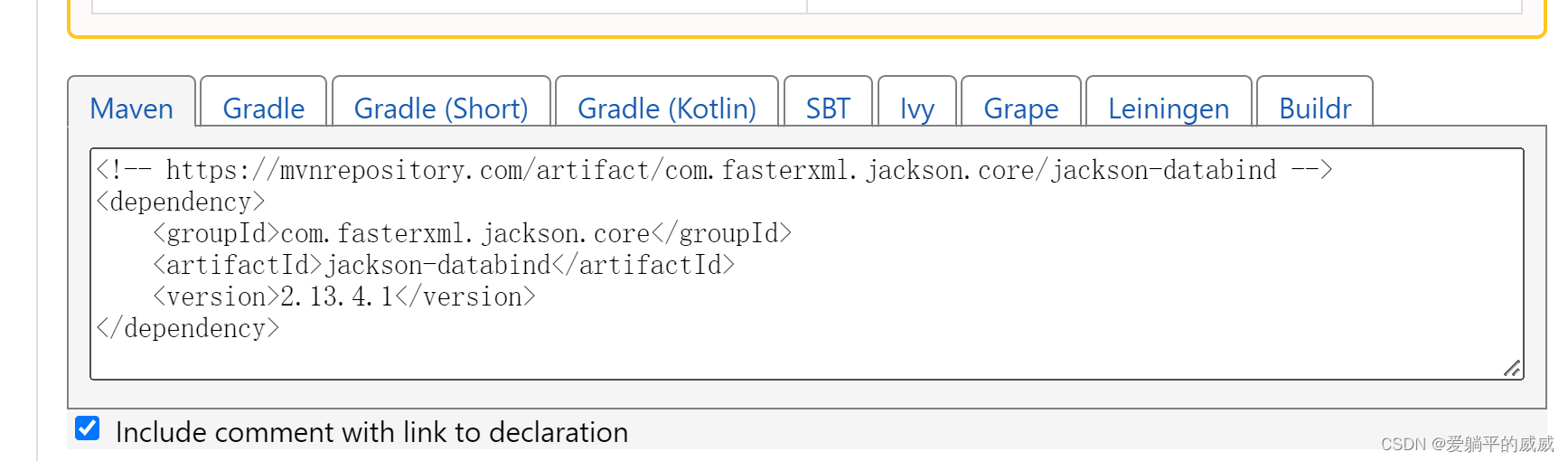Switch to the Gradle (Kotlin) tab
The height and width of the screenshot is (461, 1568).
pyautogui.click(x=667, y=102)
